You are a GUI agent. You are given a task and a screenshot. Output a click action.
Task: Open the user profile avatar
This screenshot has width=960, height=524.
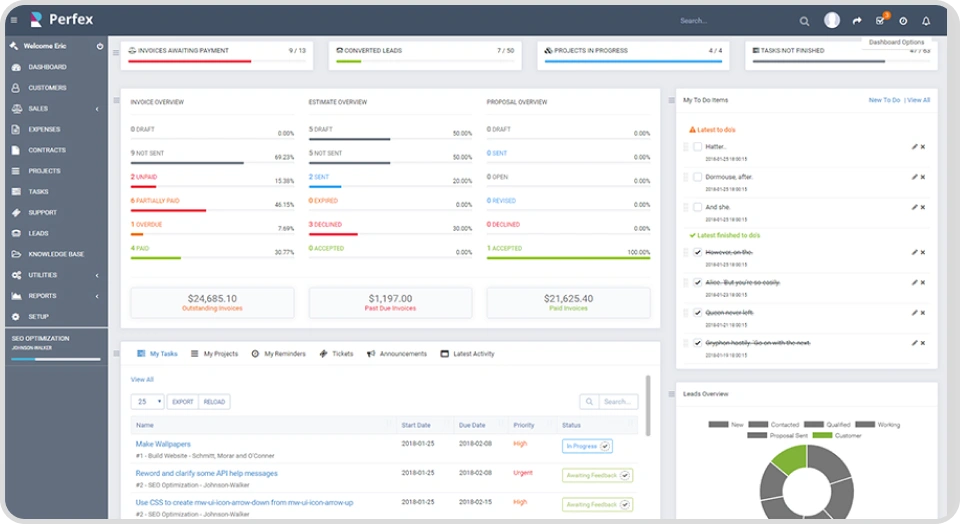pos(832,20)
